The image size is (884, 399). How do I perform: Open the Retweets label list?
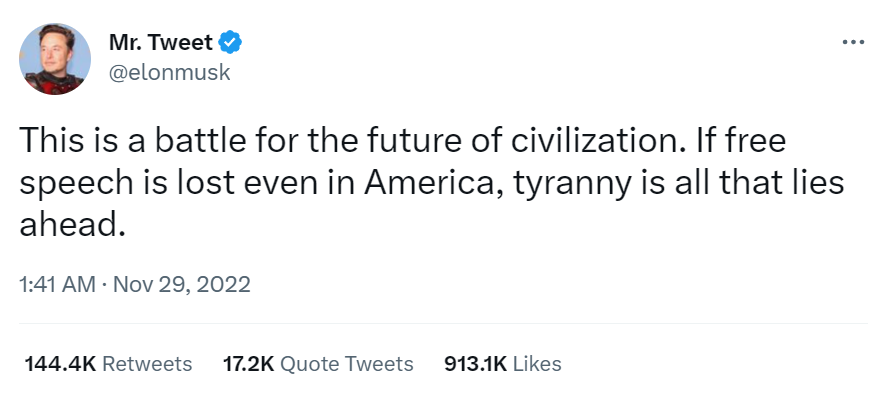[x=147, y=364]
